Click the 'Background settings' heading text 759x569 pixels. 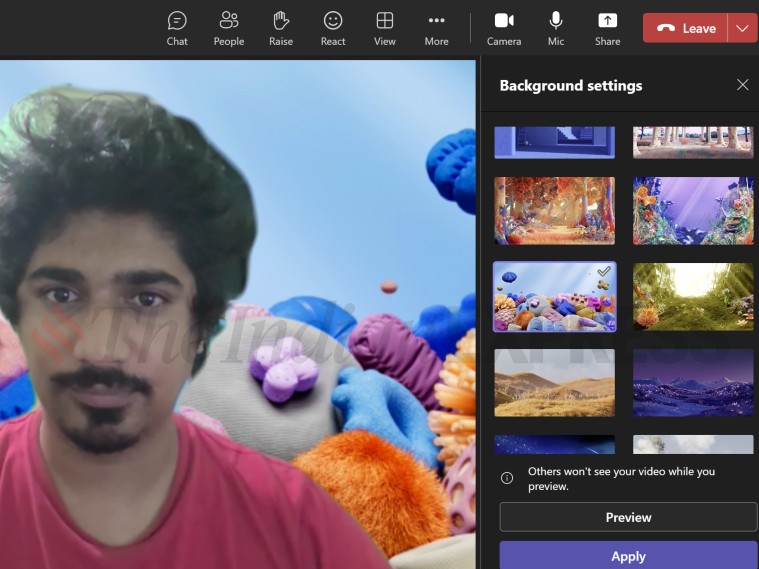[x=571, y=85]
